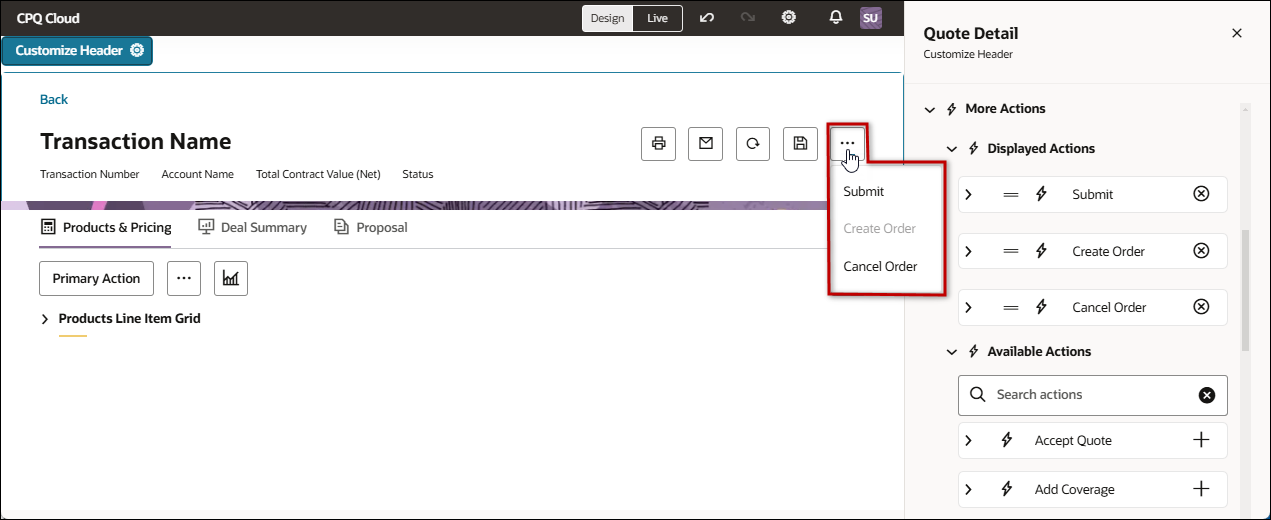The image size is (1271, 520).
Task: Expand the Create Order action row
Action: (x=968, y=251)
